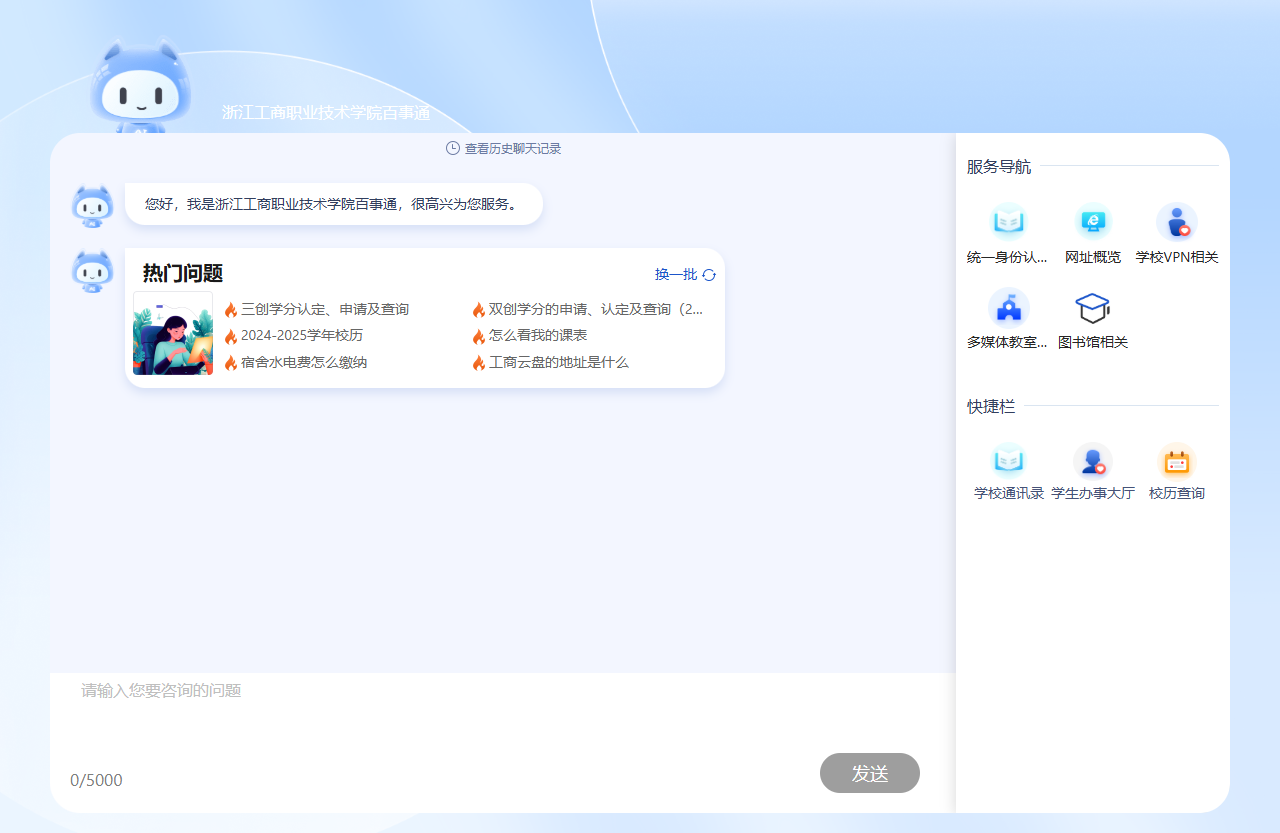Open the 统一身份认证 service icon
This screenshot has height=833, width=1280.
click(x=1008, y=222)
